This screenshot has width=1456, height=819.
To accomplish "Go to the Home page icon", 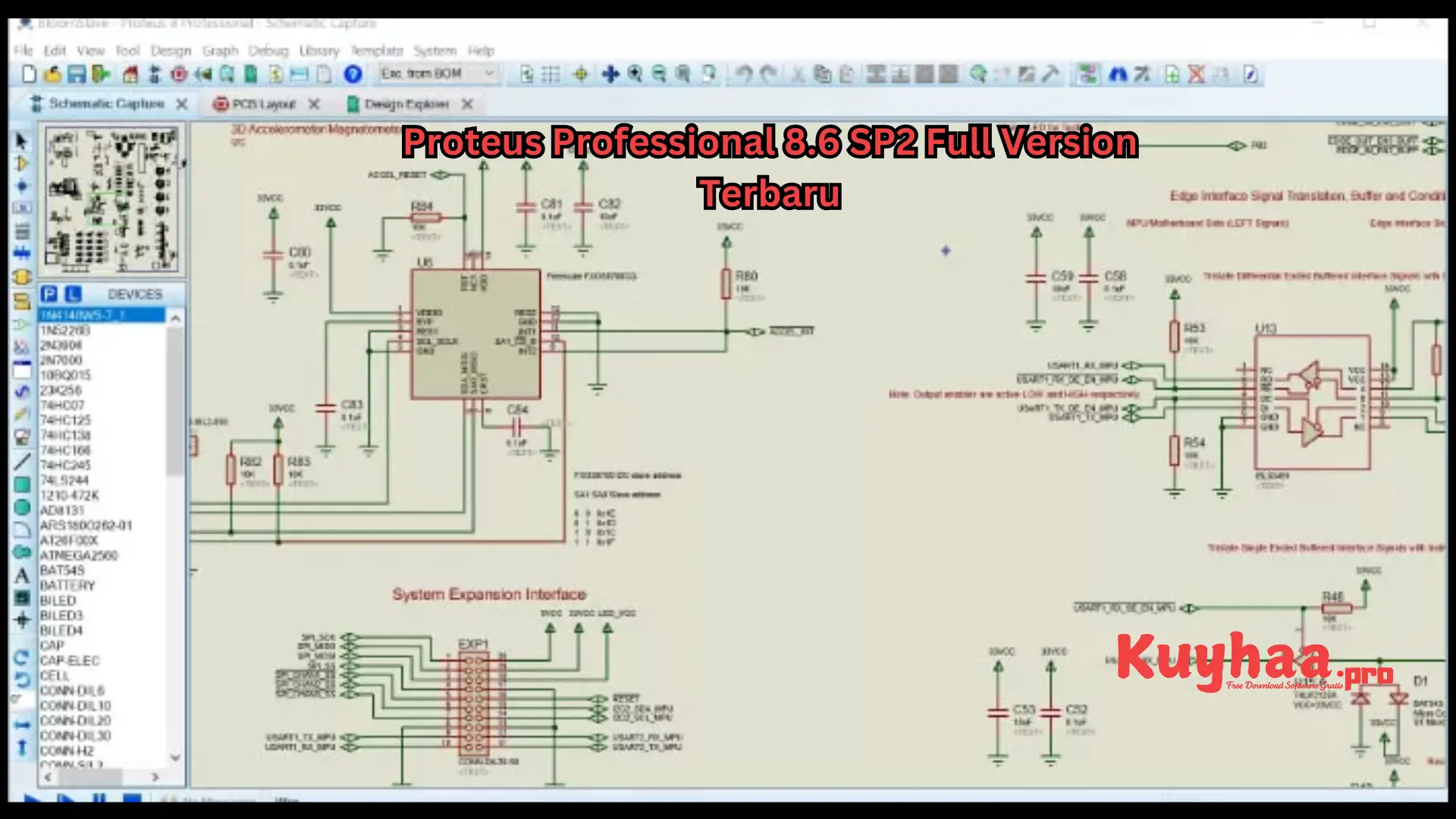I will 130,74.
